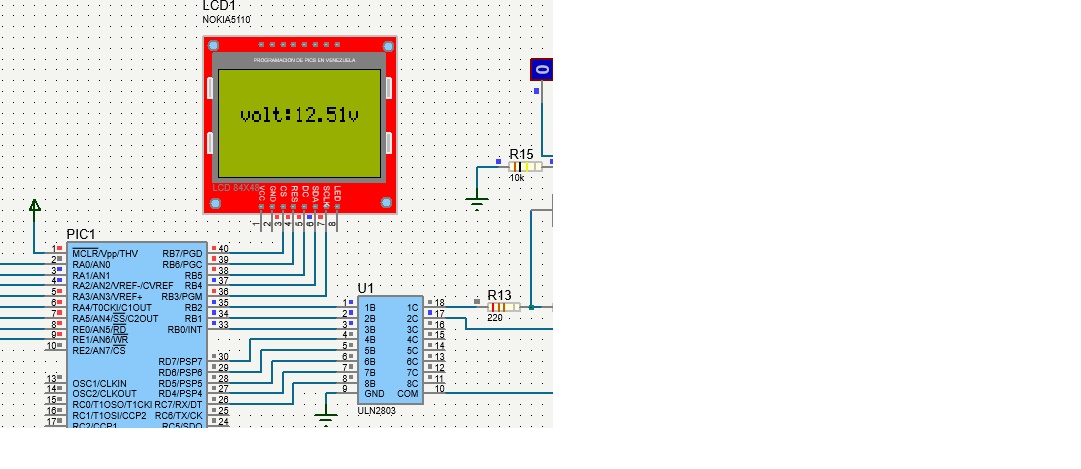Click the RD4/PSP4 pin label

point(181,394)
